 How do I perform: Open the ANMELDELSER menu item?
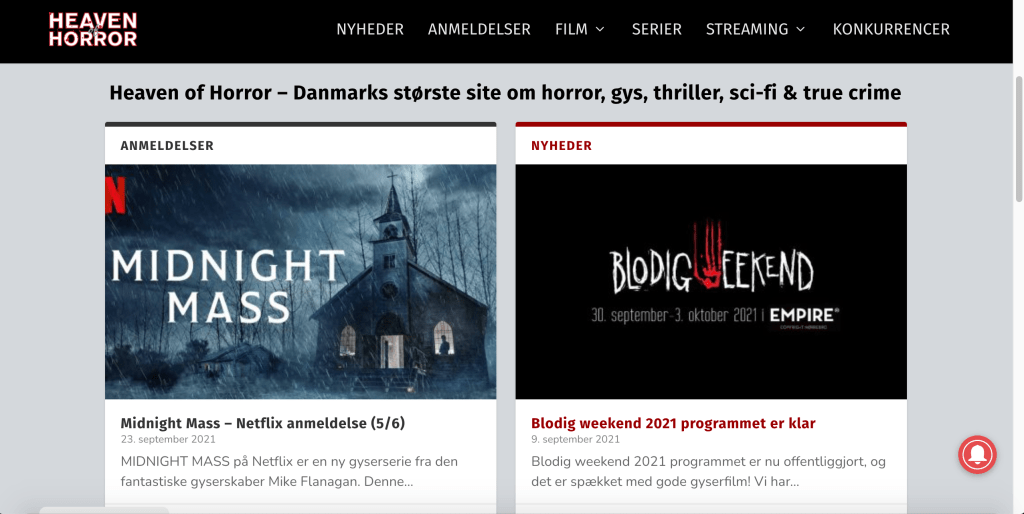coord(479,29)
